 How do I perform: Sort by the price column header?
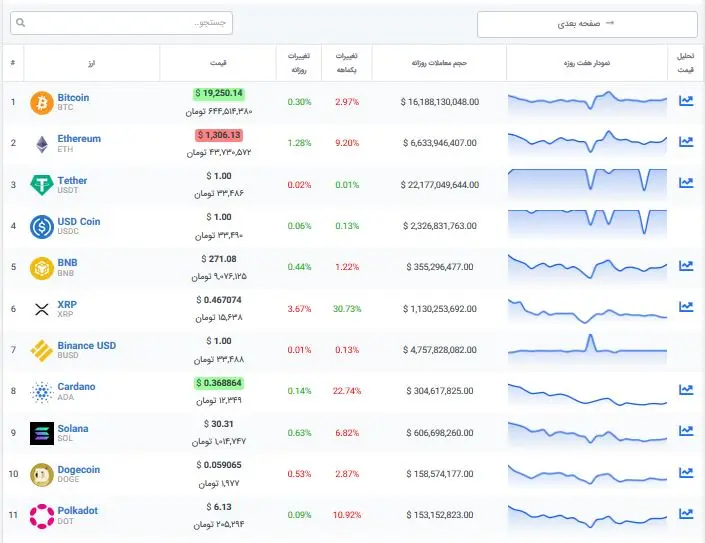[218, 63]
